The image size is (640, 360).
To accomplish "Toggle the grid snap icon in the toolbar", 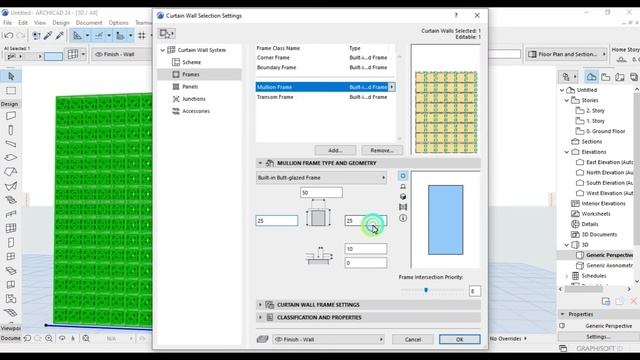I will click(x=142, y=36).
